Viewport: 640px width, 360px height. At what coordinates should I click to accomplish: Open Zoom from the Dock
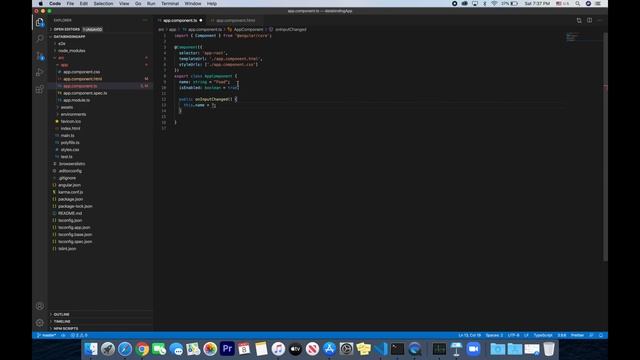click(x=473, y=349)
